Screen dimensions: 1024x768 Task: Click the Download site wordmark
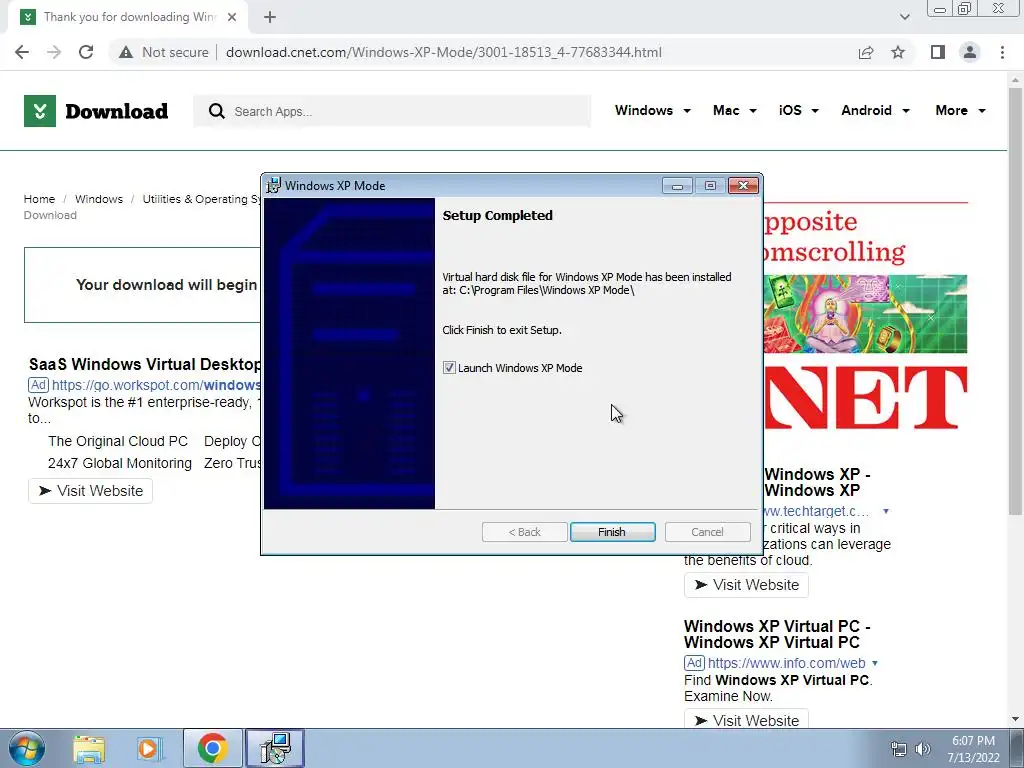(x=117, y=111)
